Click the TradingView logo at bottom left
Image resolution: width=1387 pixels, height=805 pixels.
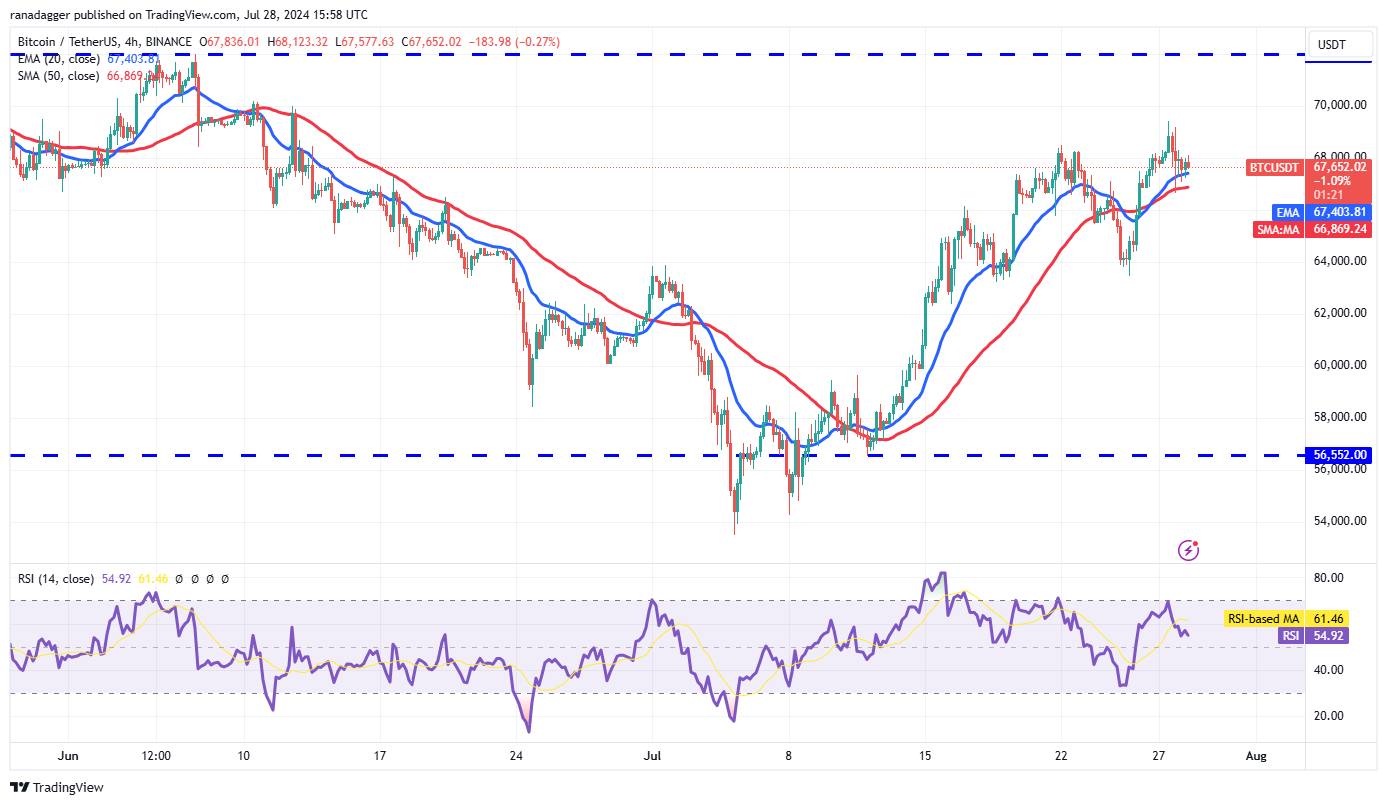[x=57, y=787]
